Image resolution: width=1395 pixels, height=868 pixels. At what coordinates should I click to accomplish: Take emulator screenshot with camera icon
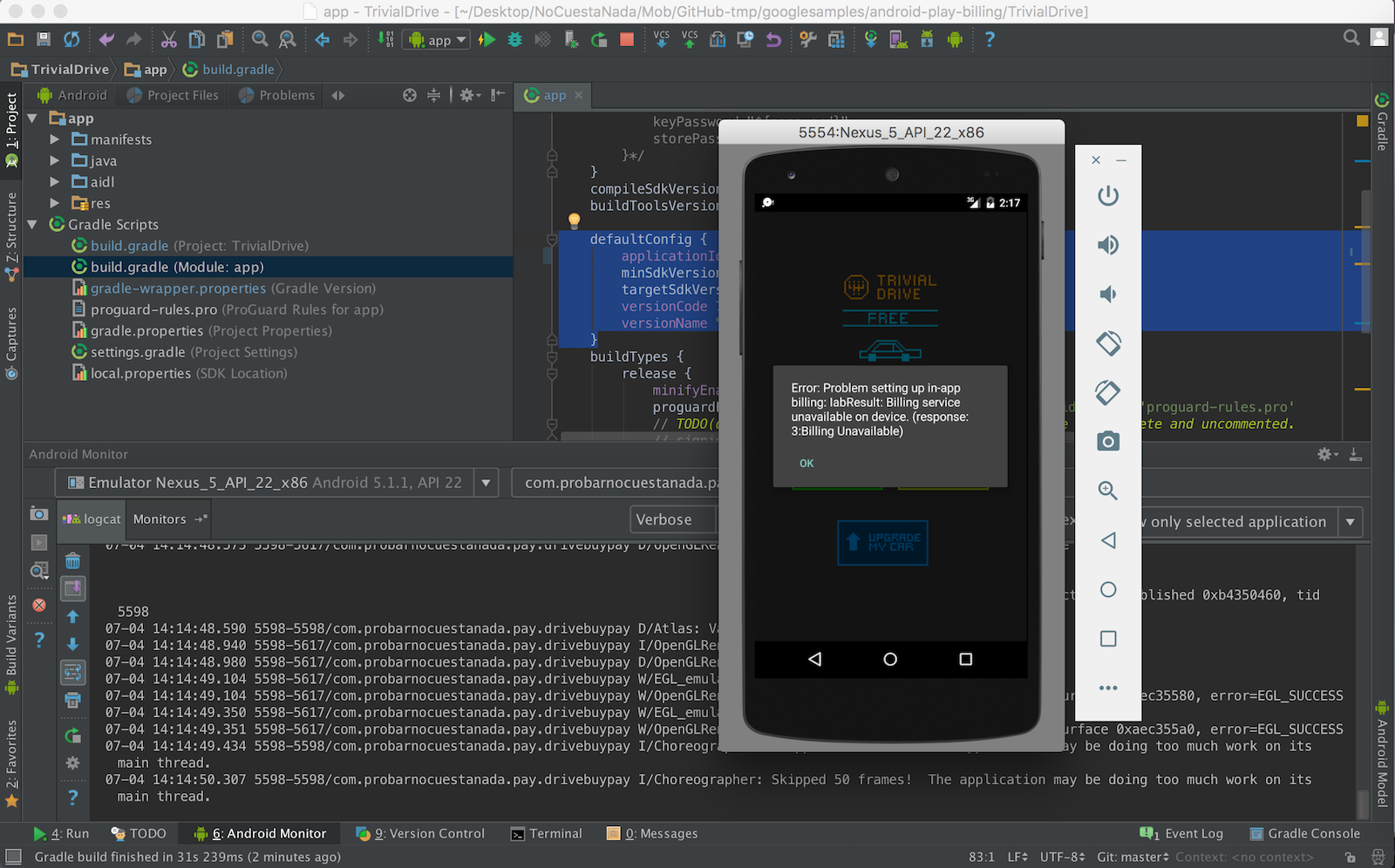point(1108,441)
